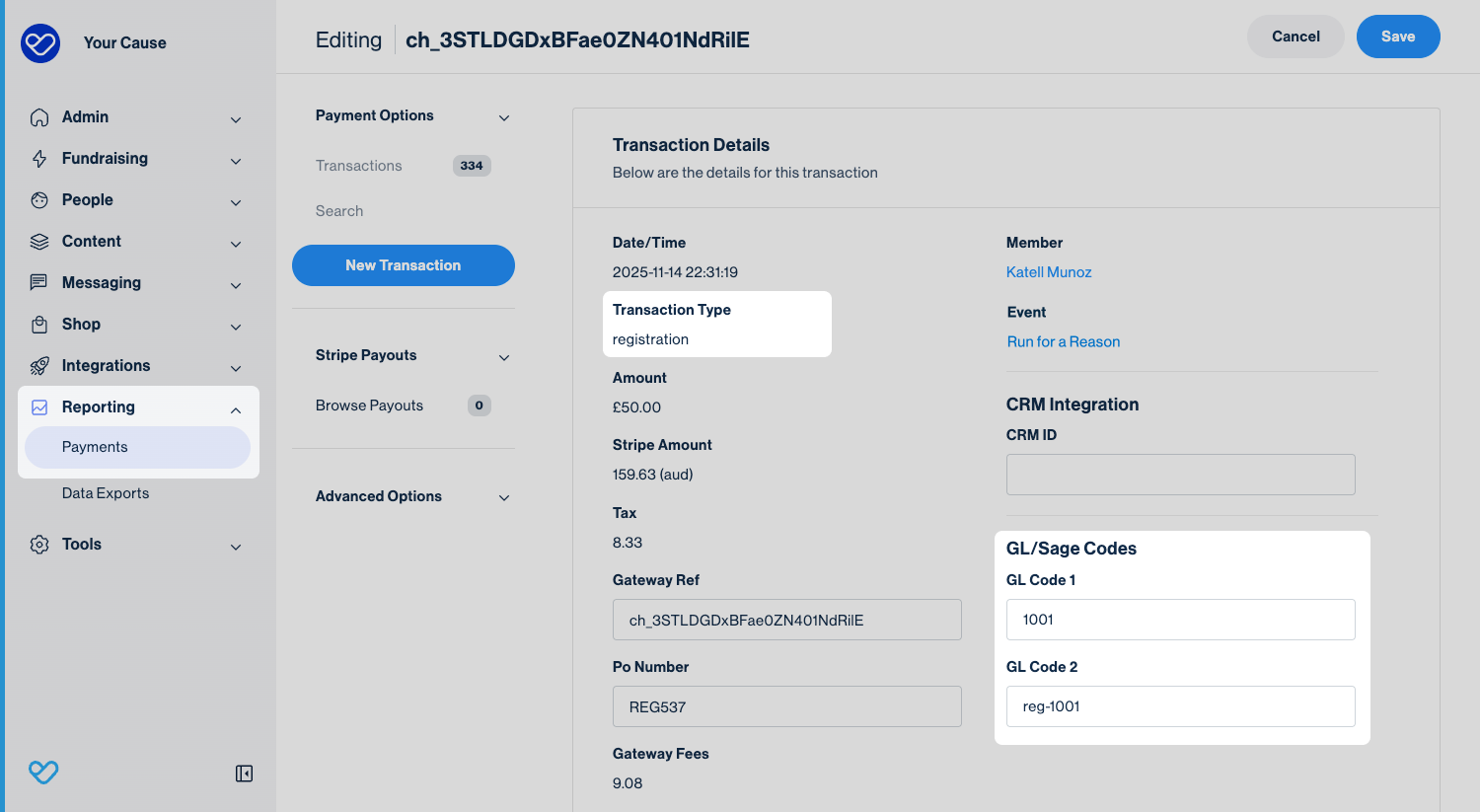
Task: Collapse the Reporting menu chevron
Action: tap(236, 409)
